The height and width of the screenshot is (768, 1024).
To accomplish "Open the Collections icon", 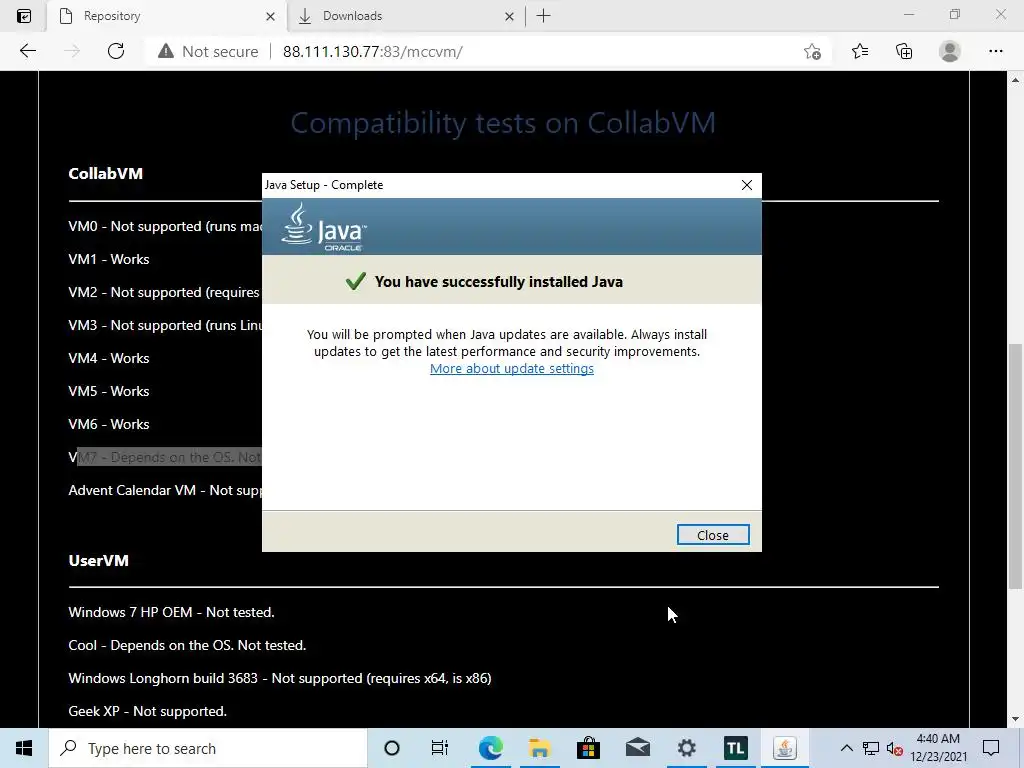I will [904, 51].
